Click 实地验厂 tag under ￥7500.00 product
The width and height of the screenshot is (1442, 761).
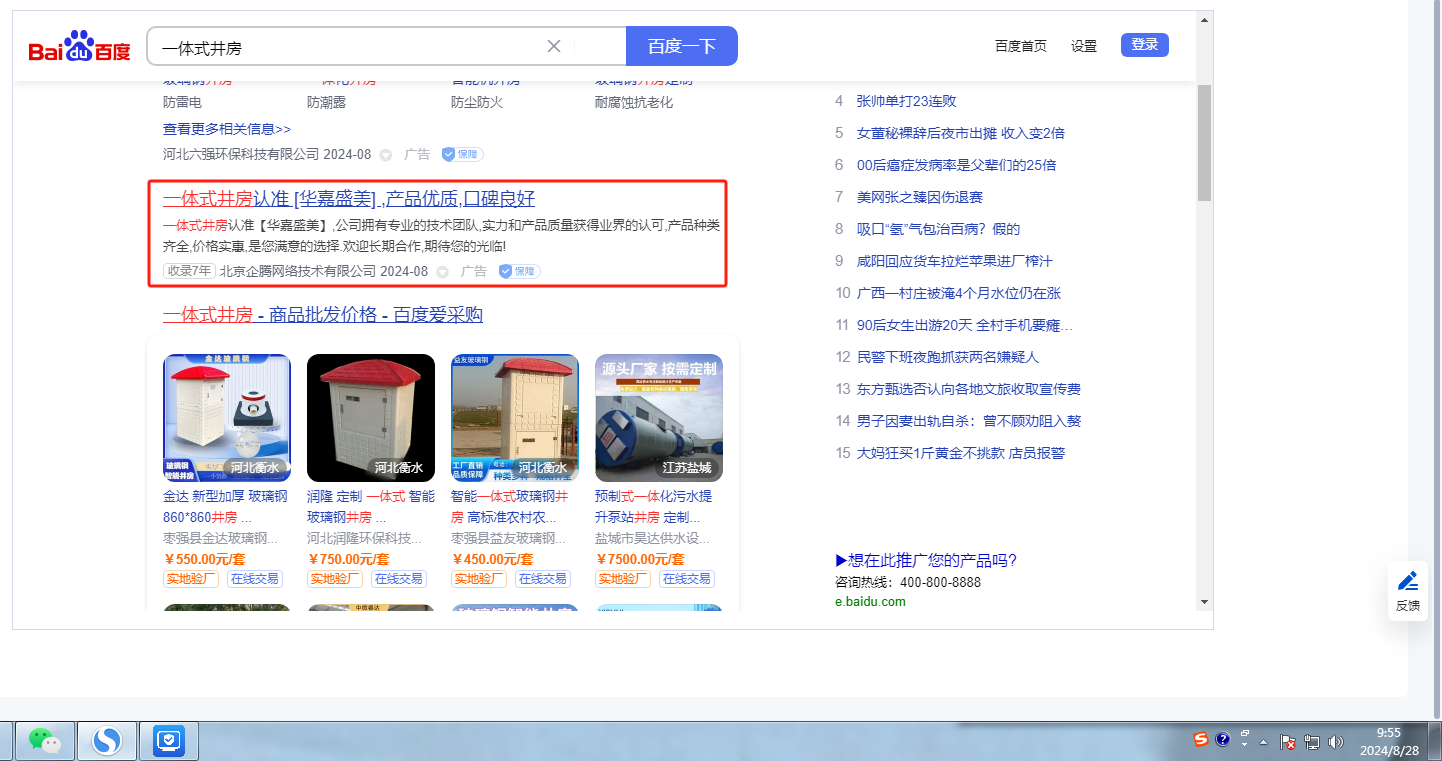[x=622, y=579]
